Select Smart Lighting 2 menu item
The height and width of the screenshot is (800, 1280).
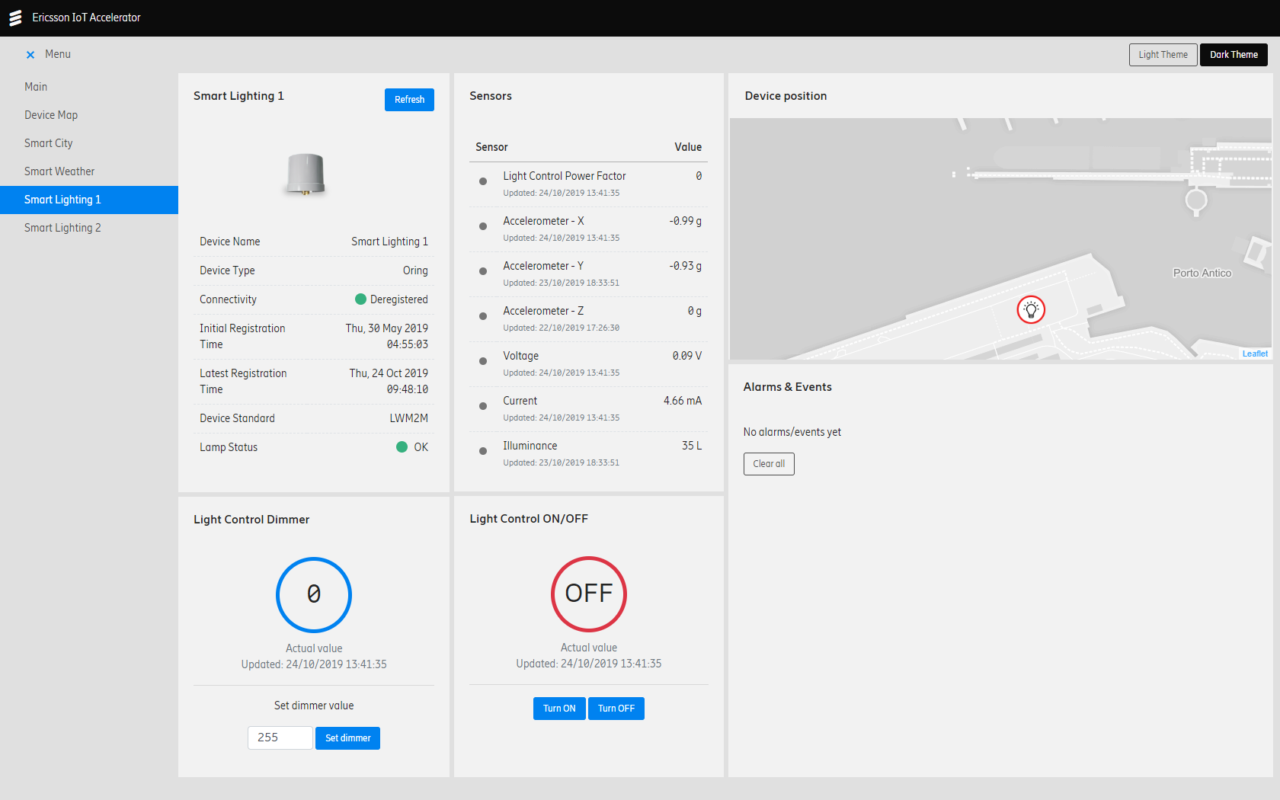[62, 228]
